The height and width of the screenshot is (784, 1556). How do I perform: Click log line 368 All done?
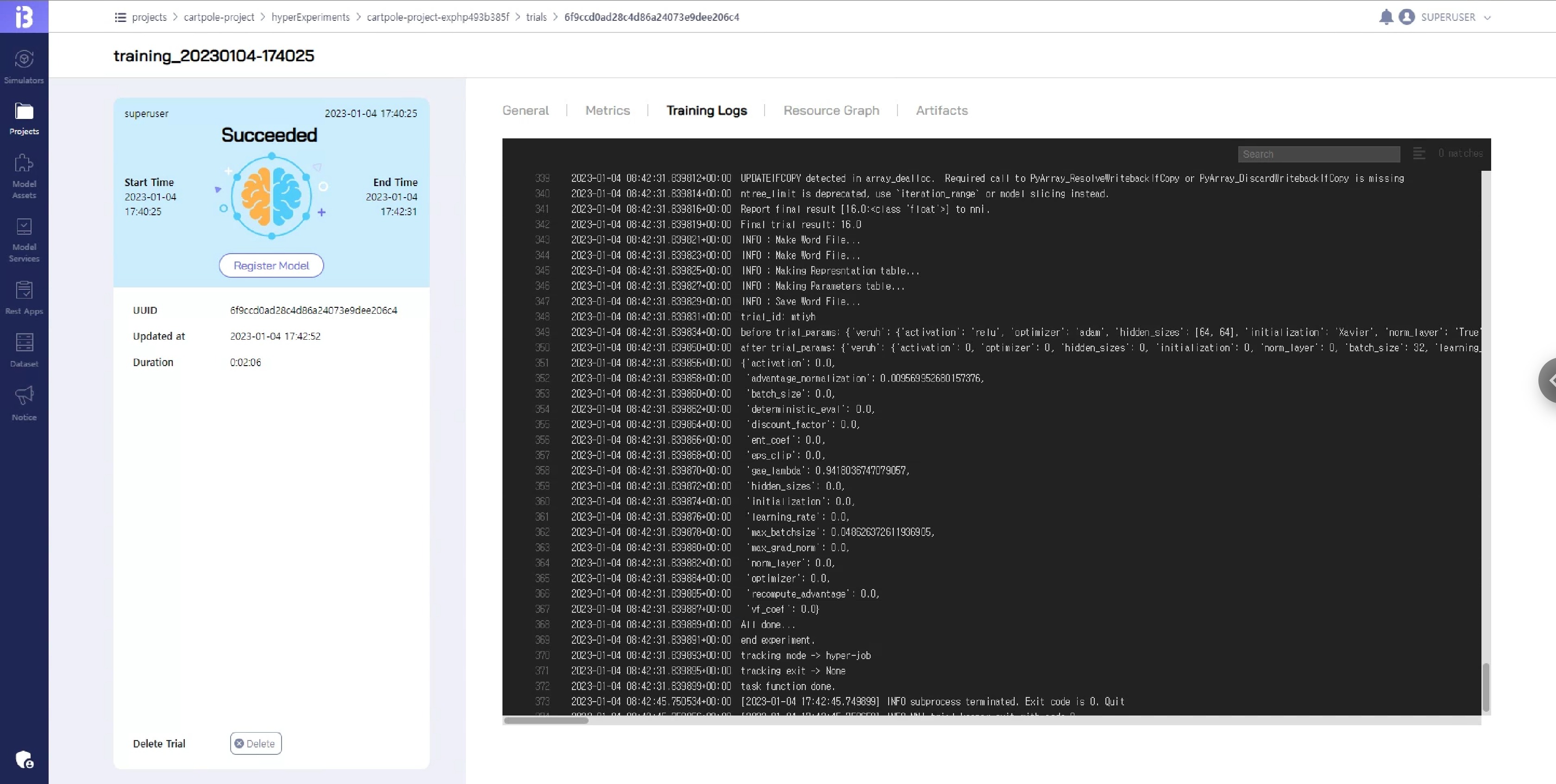click(768, 625)
